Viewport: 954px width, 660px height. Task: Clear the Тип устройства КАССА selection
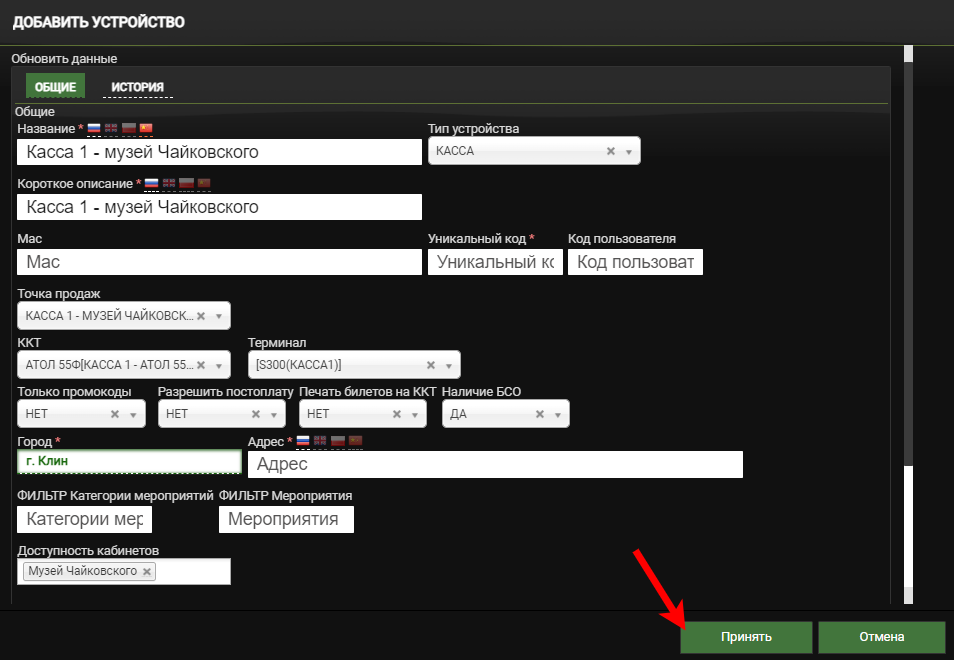click(611, 151)
